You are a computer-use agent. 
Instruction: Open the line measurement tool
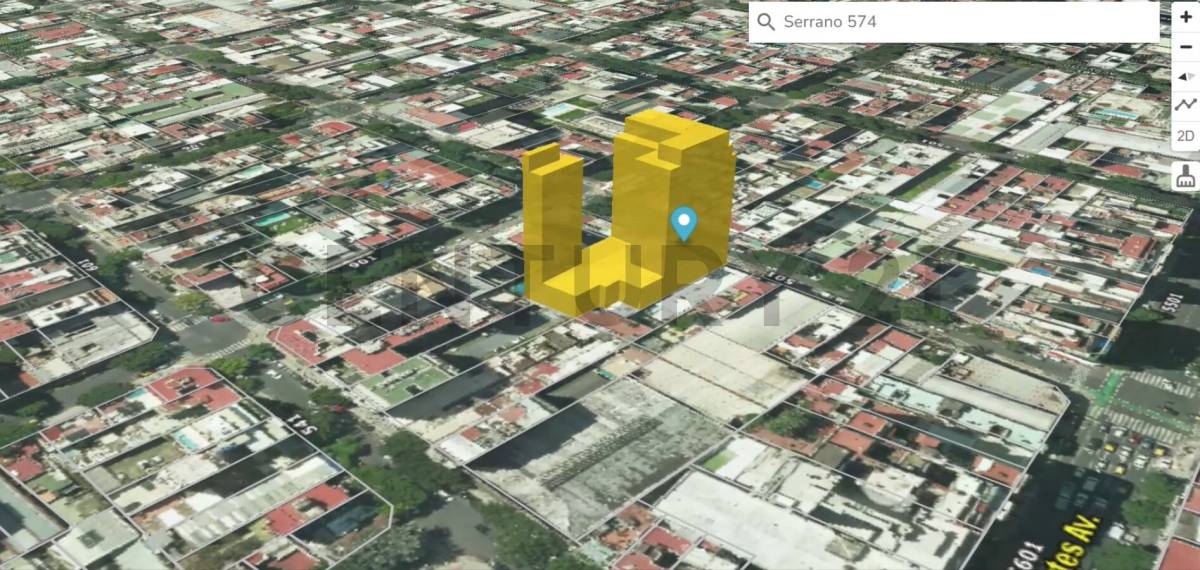point(1185,105)
